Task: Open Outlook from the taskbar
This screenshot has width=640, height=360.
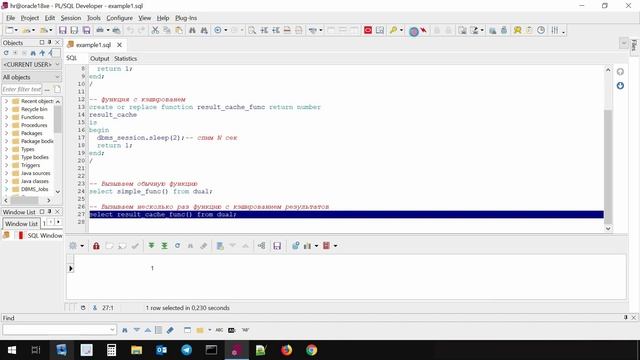Action: (161, 350)
